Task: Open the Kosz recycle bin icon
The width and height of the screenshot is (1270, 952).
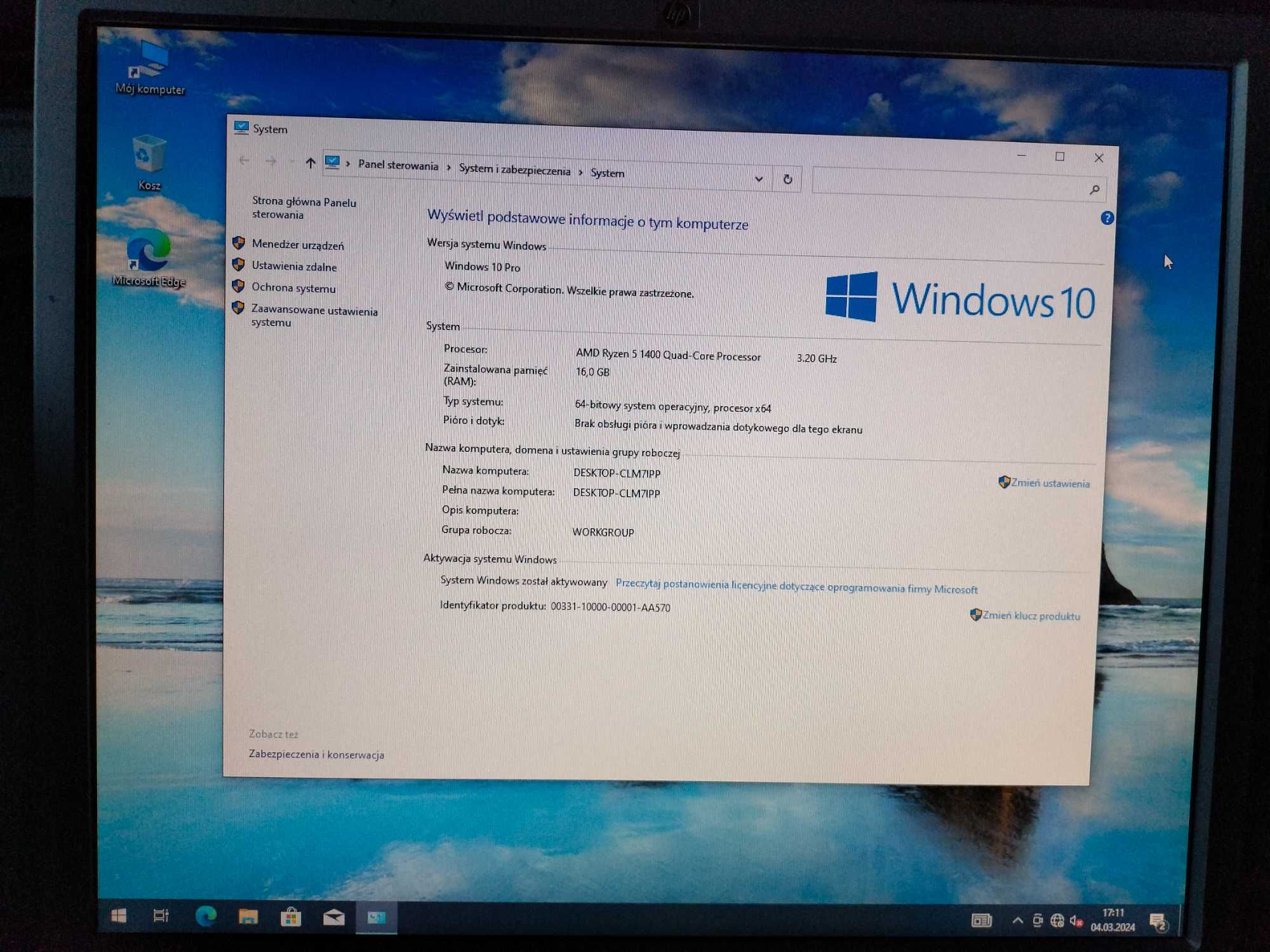Action: tap(149, 162)
